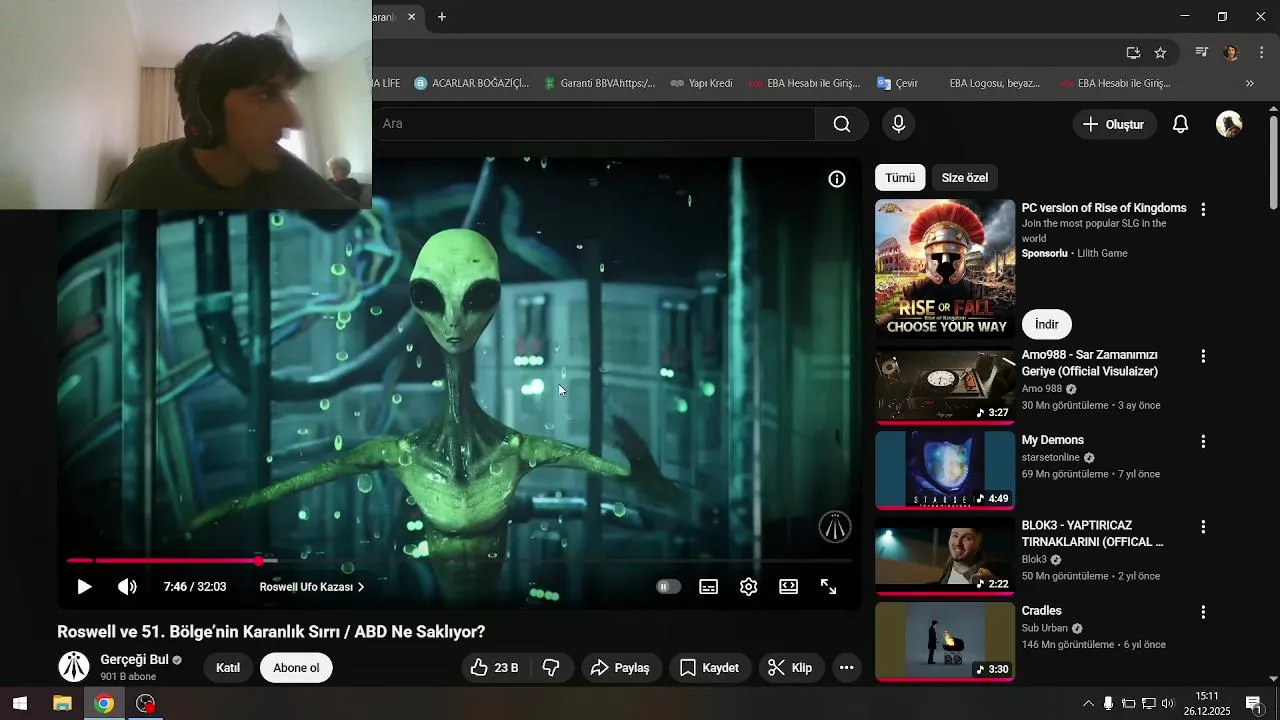The image size is (1280, 720).
Task: Open the ACARLAR BOĞAZİÇİ bookmark
Action: click(x=471, y=83)
